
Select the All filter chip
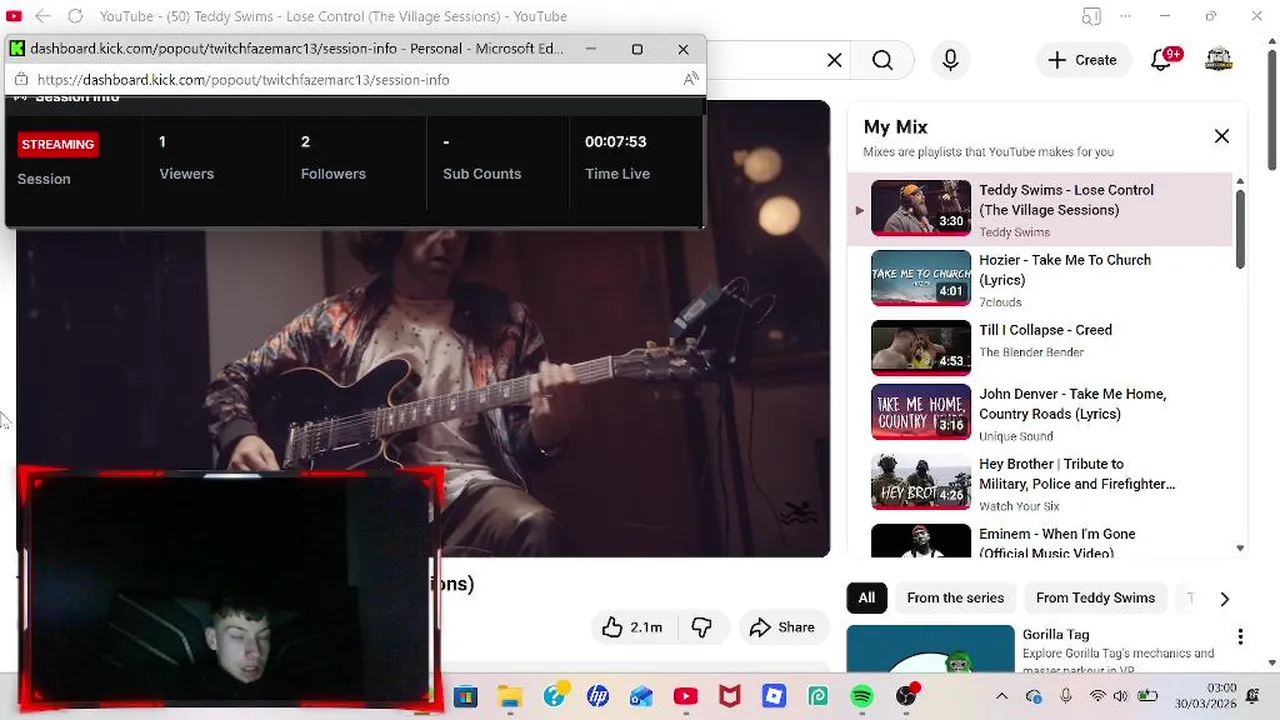point(866,598)
